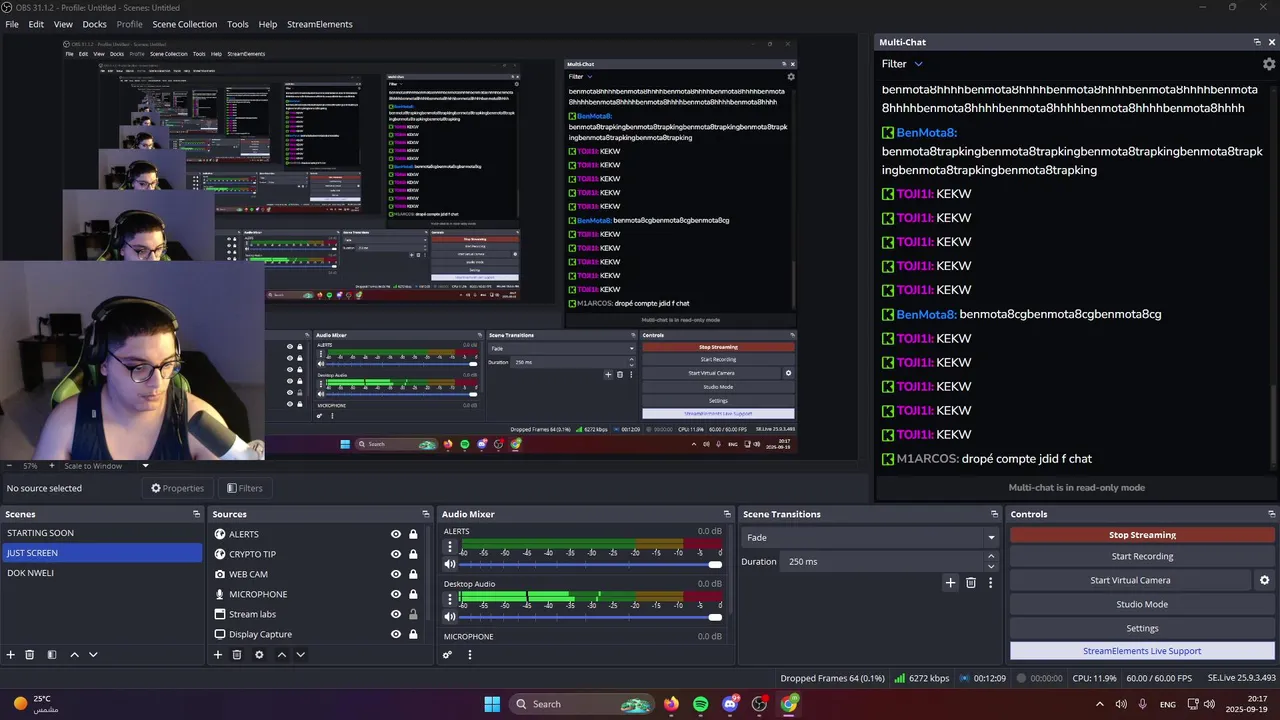Move source down in Sources toolbar

click(x=300, y=655)
